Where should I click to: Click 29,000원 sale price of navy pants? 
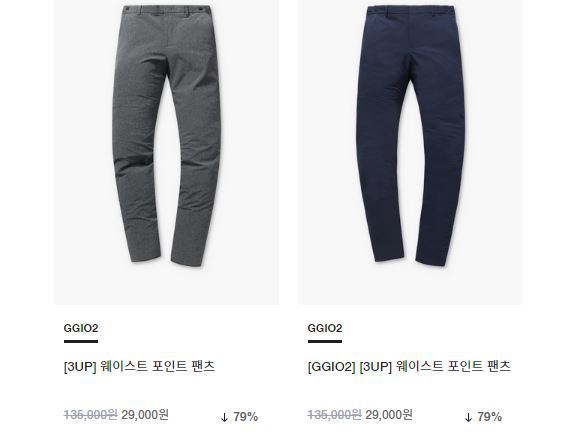coord(389,415)
